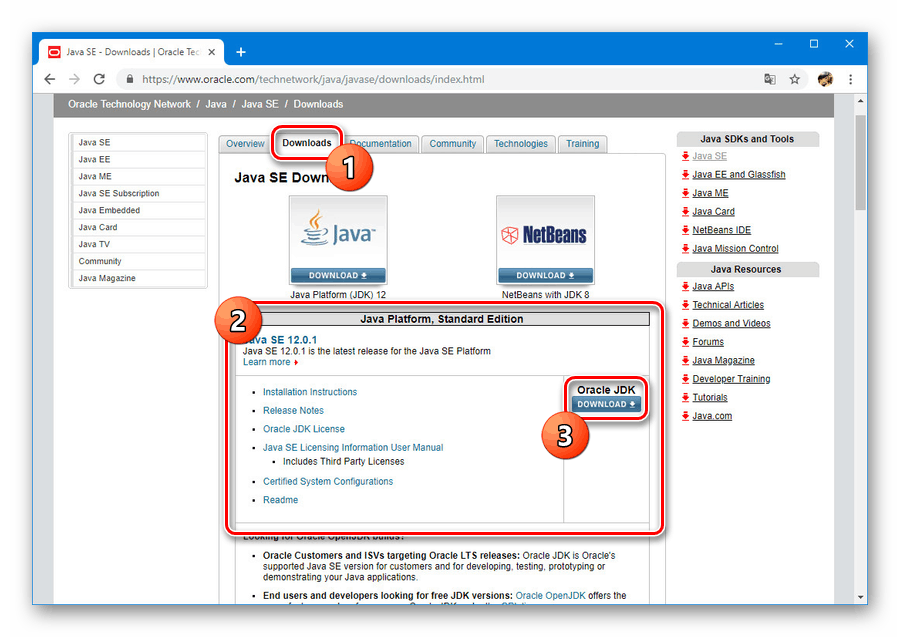900x637 pixels.
Task: Open the Chrome profile avatar
Action: (x=825, y=79)
